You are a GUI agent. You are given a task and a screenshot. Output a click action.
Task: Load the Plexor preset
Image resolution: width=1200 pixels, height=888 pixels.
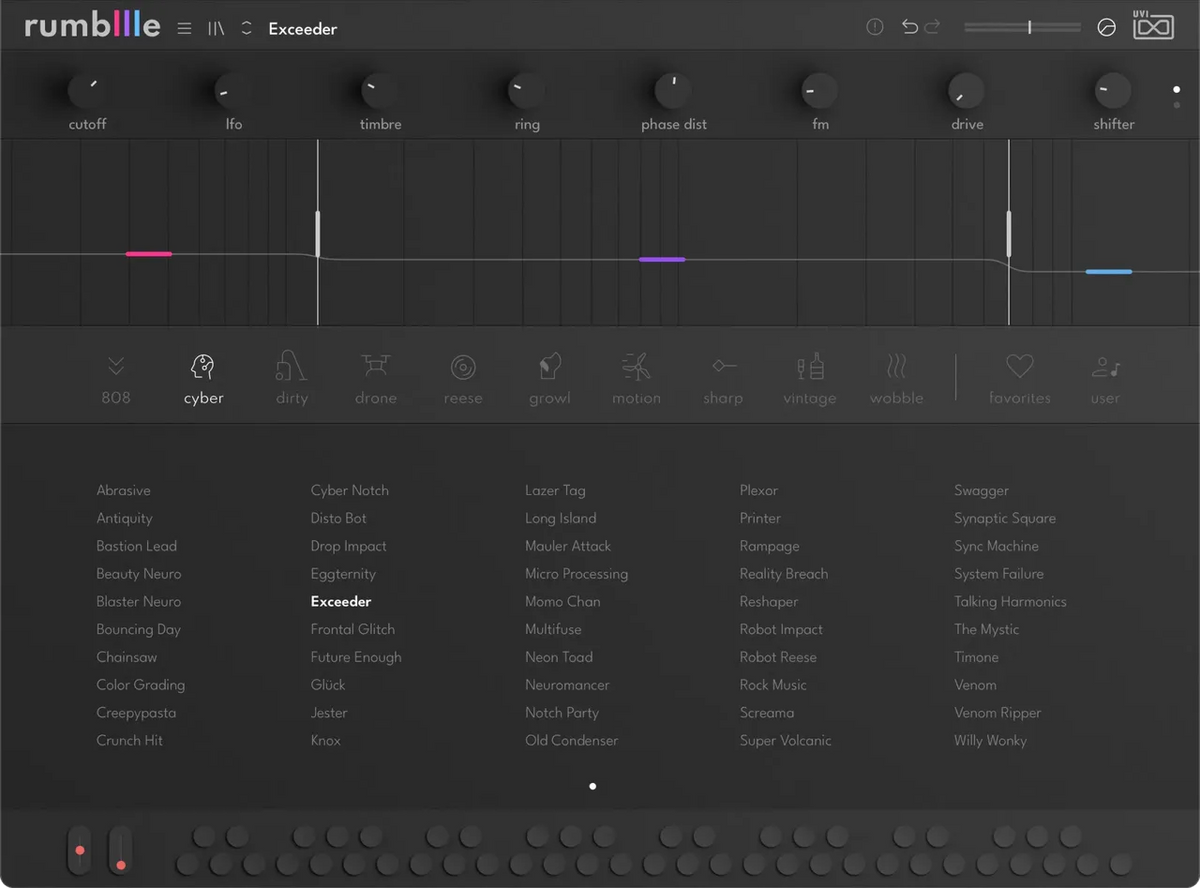click(759, 490)
